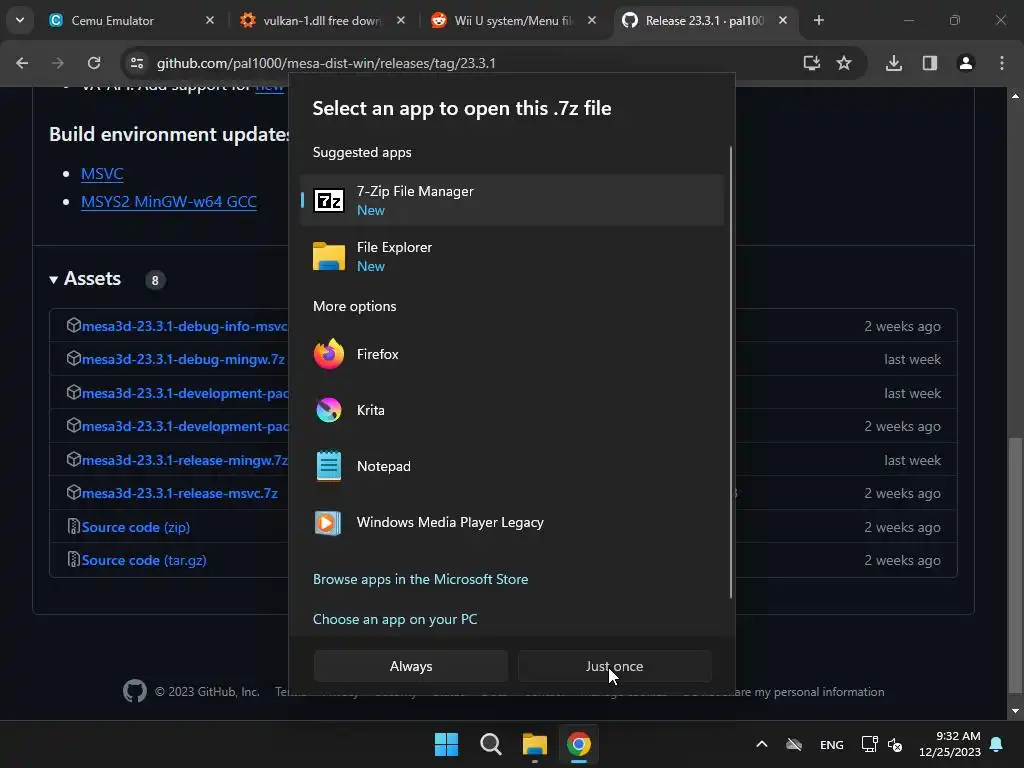Screen dimensions: 1024x768
Task: Close the vulkan-1.dll tab
Action: click(401, 20)
